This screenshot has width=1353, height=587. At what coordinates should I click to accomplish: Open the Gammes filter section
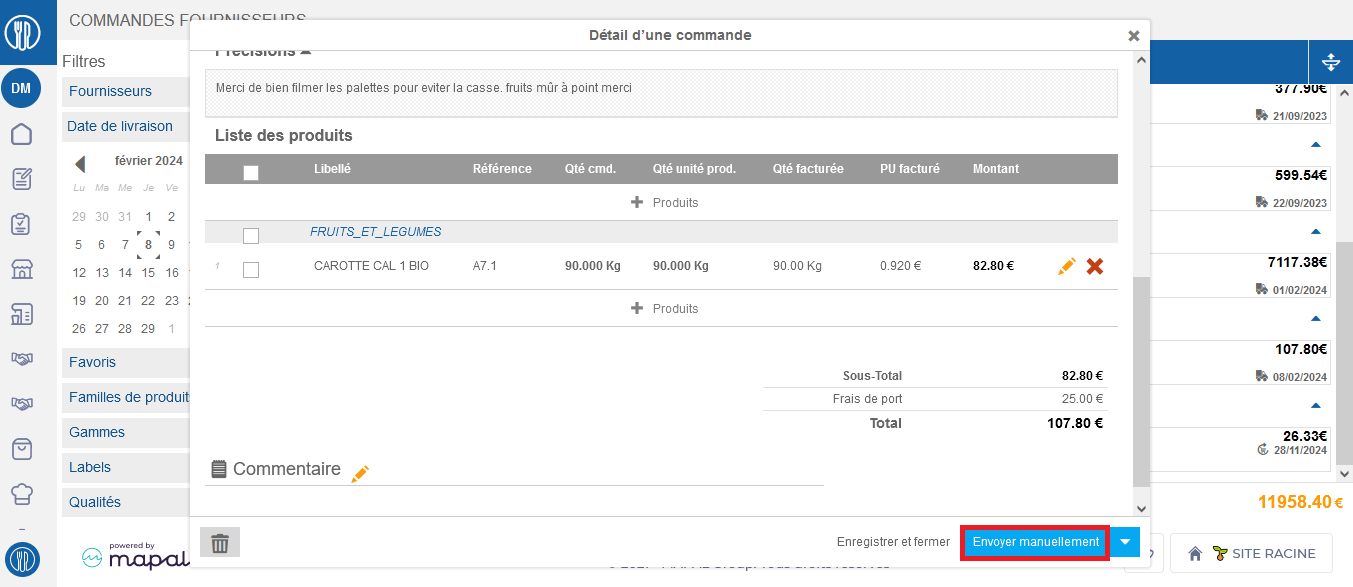pyautogui.click(x=126, y=432)
